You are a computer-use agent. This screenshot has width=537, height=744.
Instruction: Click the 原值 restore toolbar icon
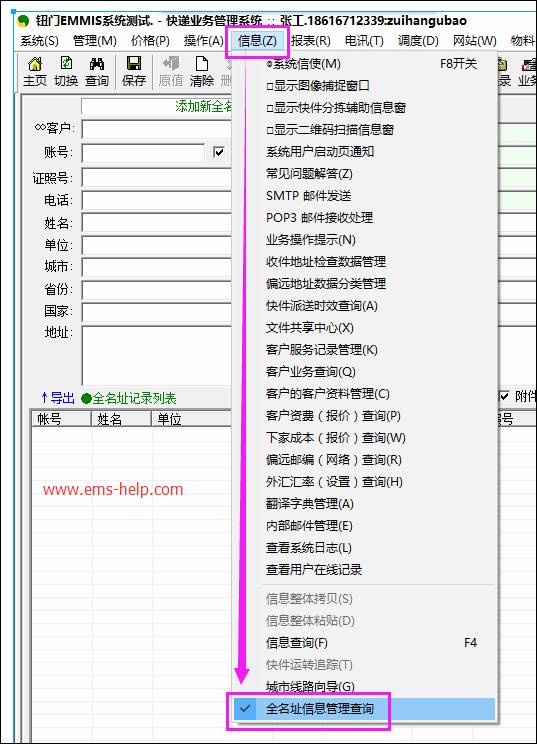(x=171, y=71)
